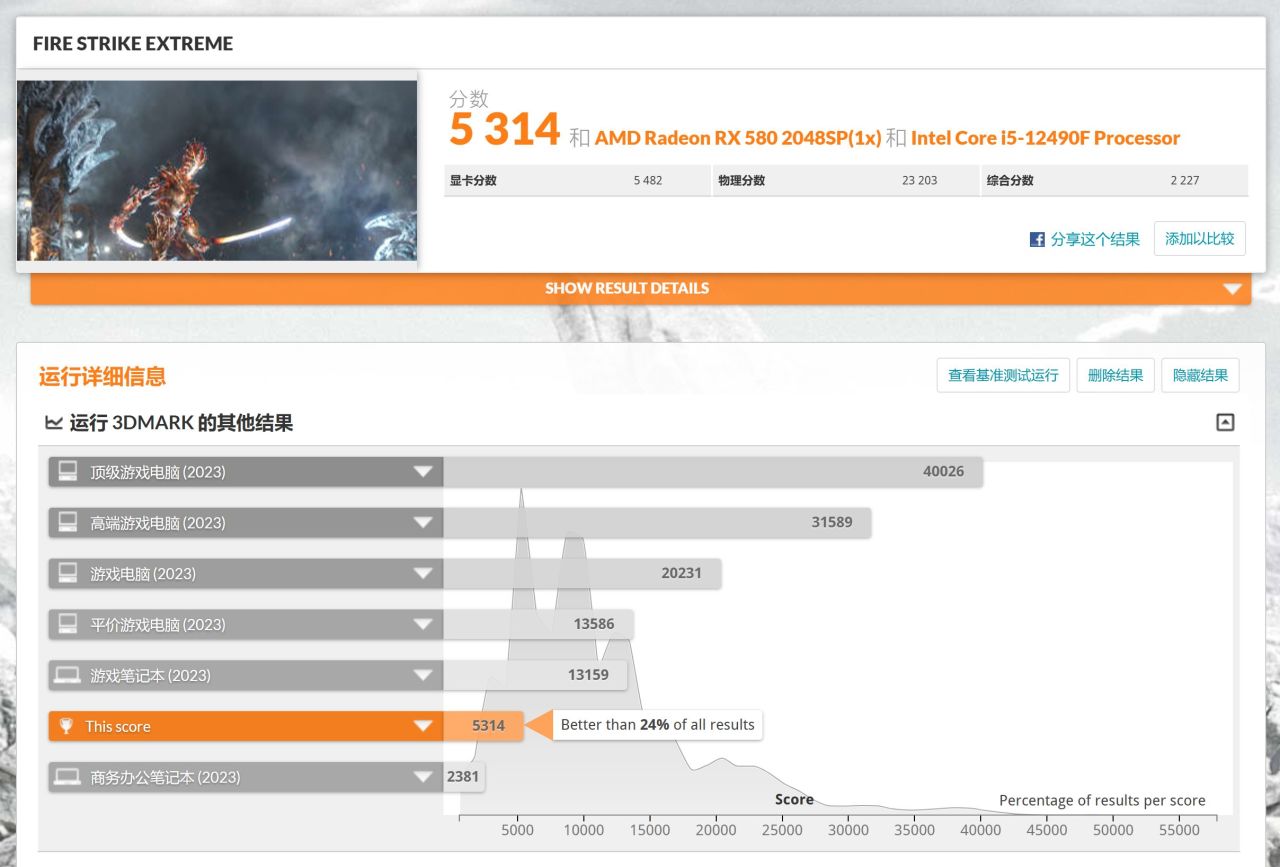Expand the 高端游戏电脑 (2023) dropdown arrow
This screenshot has width=1280, height=867.
coord(424,523)
